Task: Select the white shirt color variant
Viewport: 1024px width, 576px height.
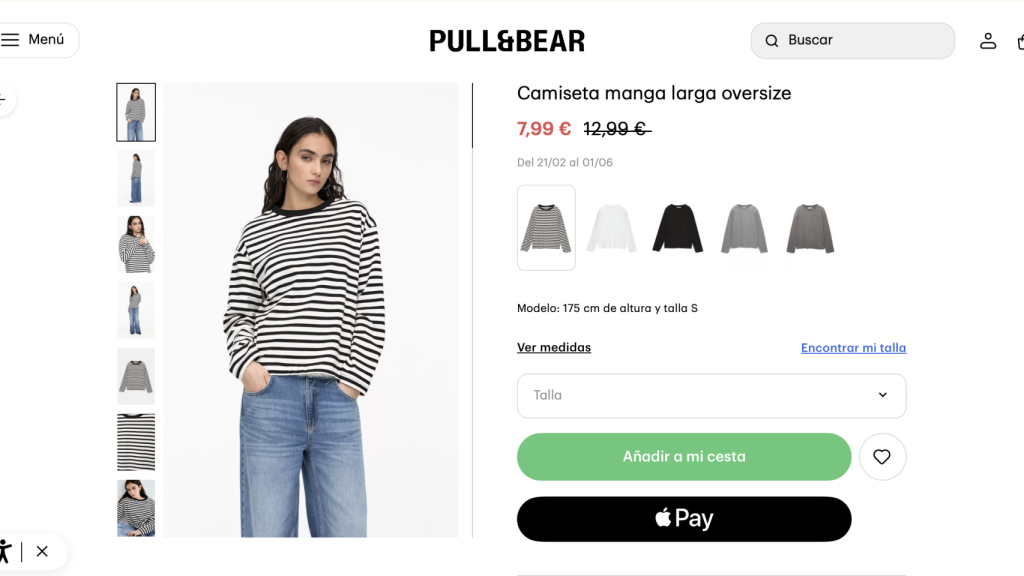Action: [611, 227]
